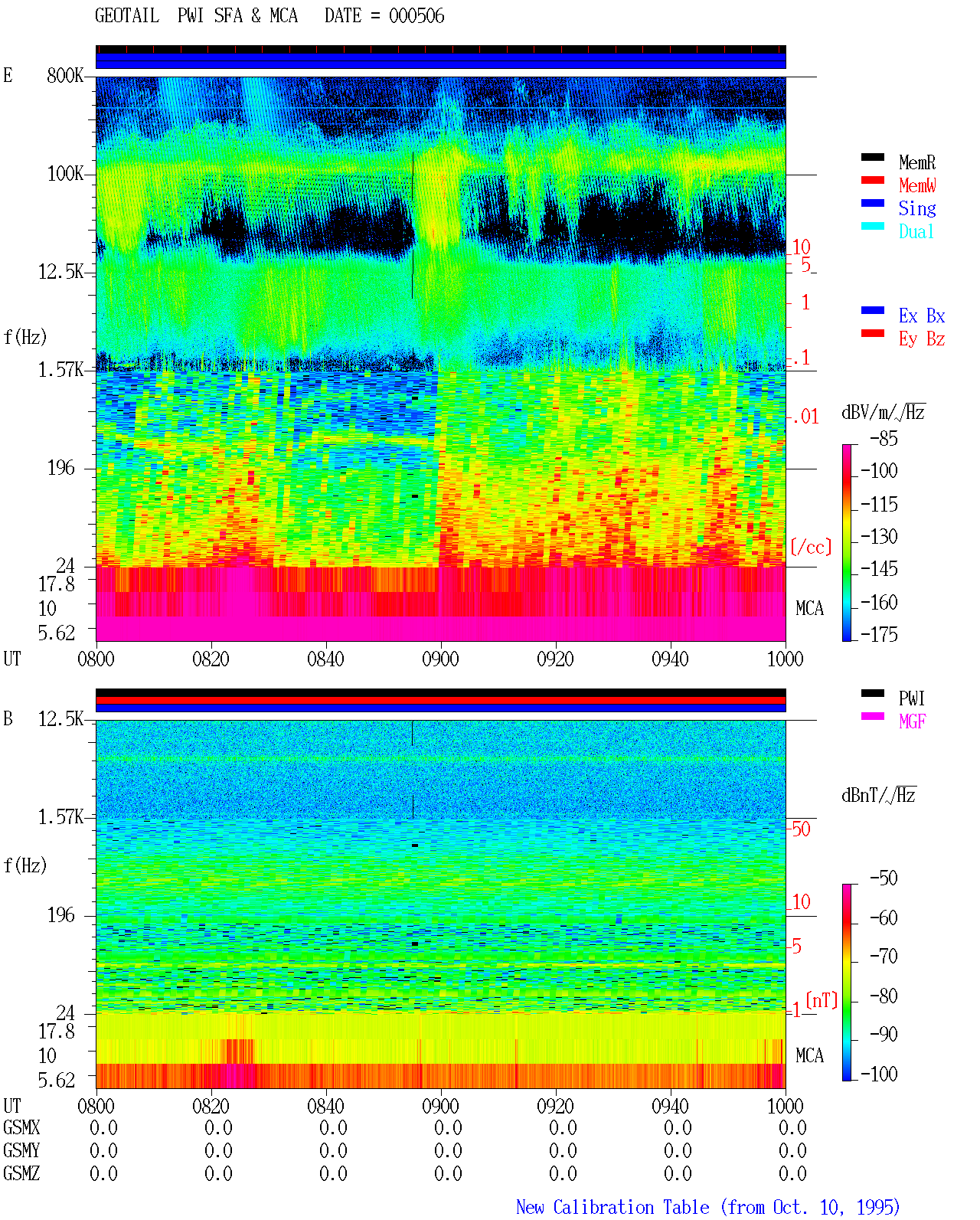
Task: Click the red 50 nT scale label
Action: [801, 829]
